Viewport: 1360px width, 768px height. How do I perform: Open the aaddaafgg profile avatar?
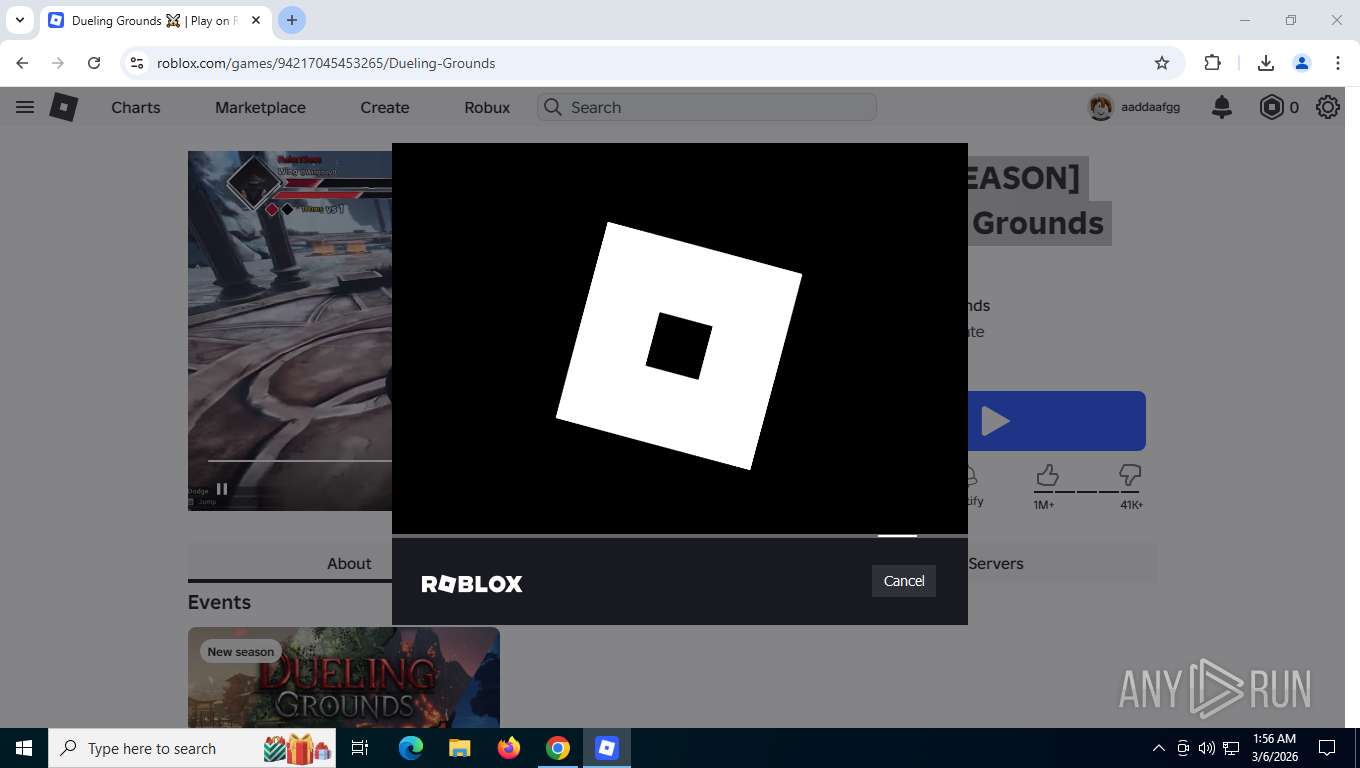point(1101,107)
